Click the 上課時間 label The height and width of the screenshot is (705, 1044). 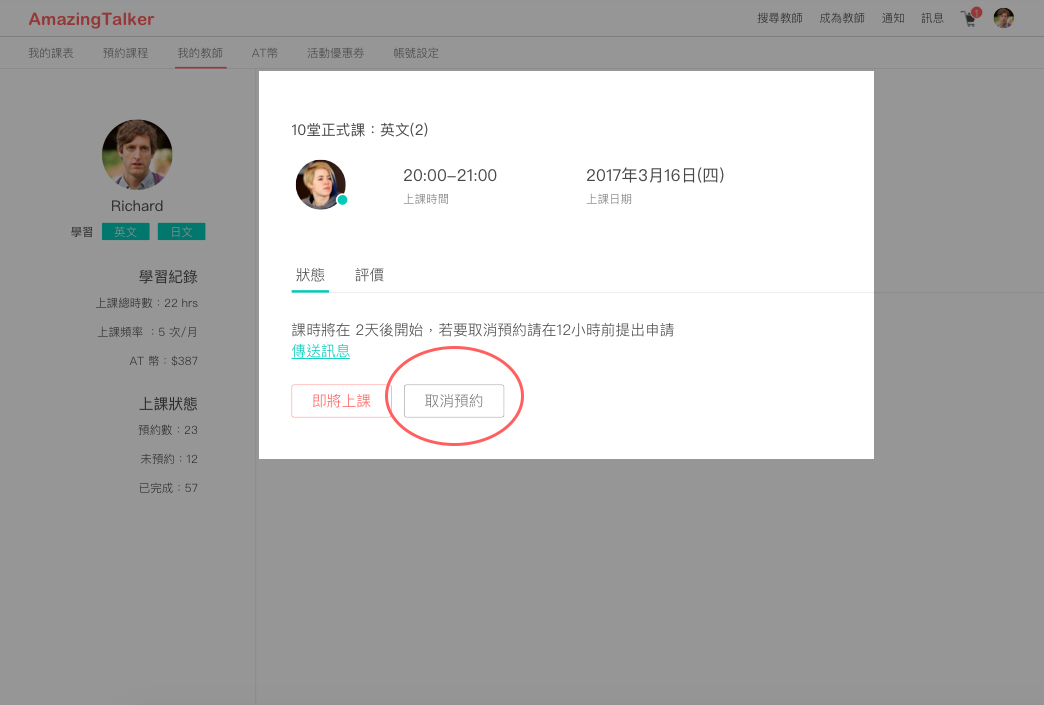tap(425, 199)
